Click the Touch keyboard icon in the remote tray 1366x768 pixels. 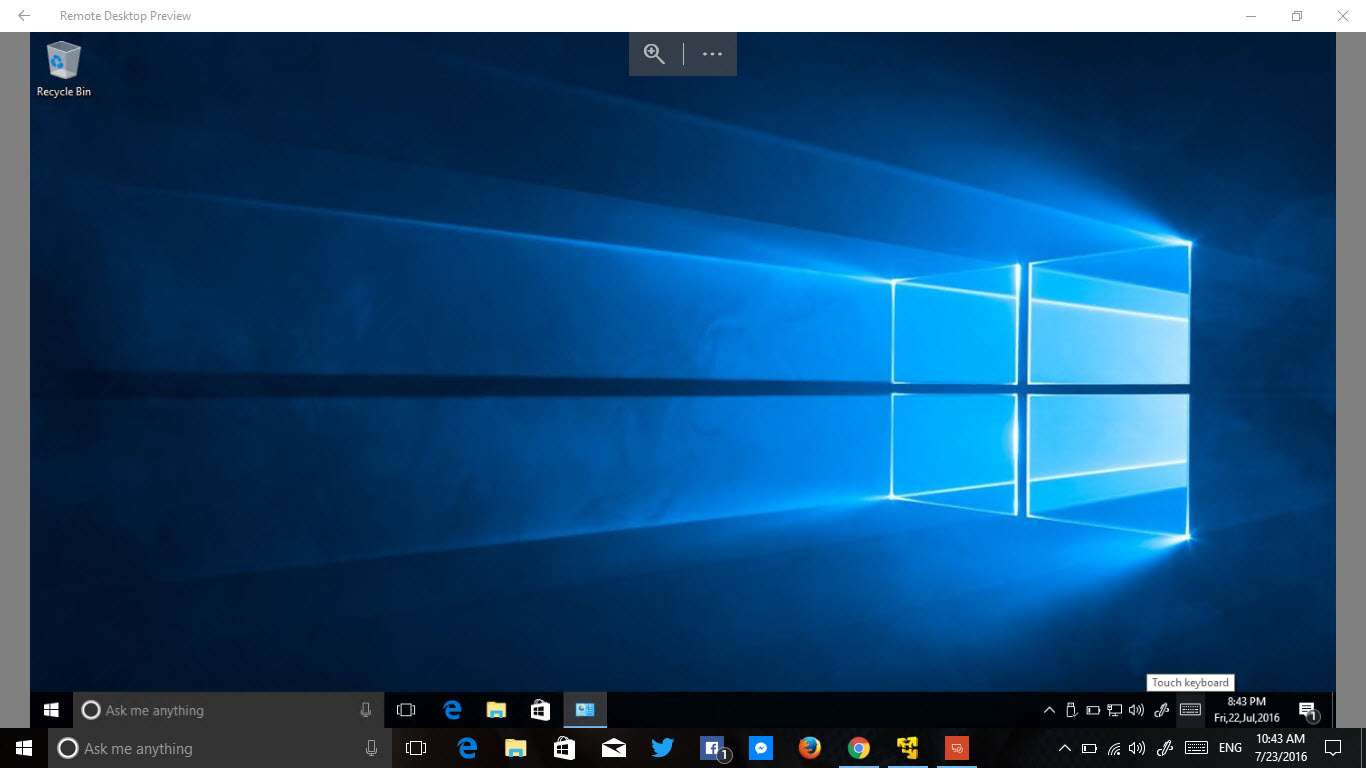(x=1190, y=710)
